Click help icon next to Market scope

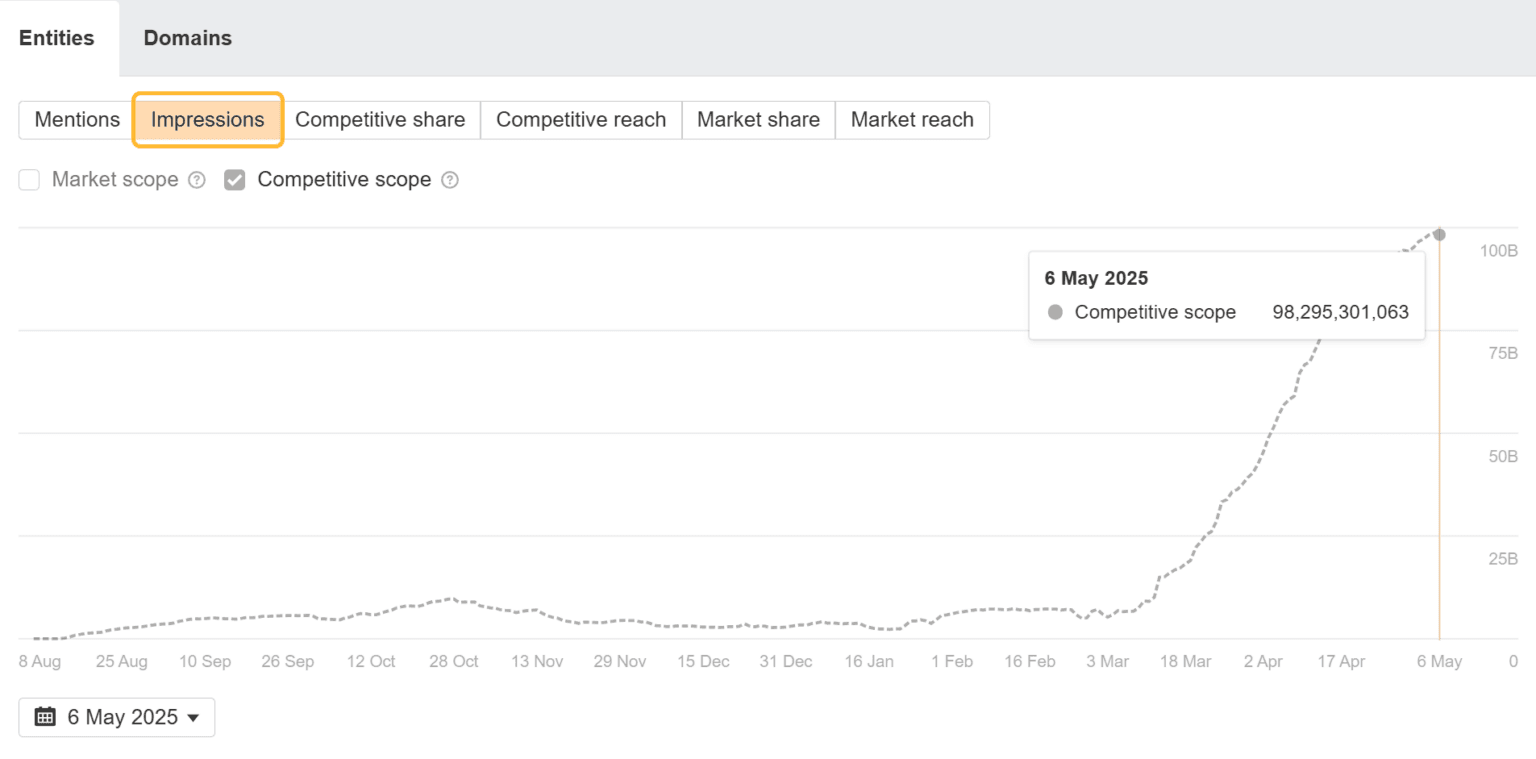(x=197, y=180)
